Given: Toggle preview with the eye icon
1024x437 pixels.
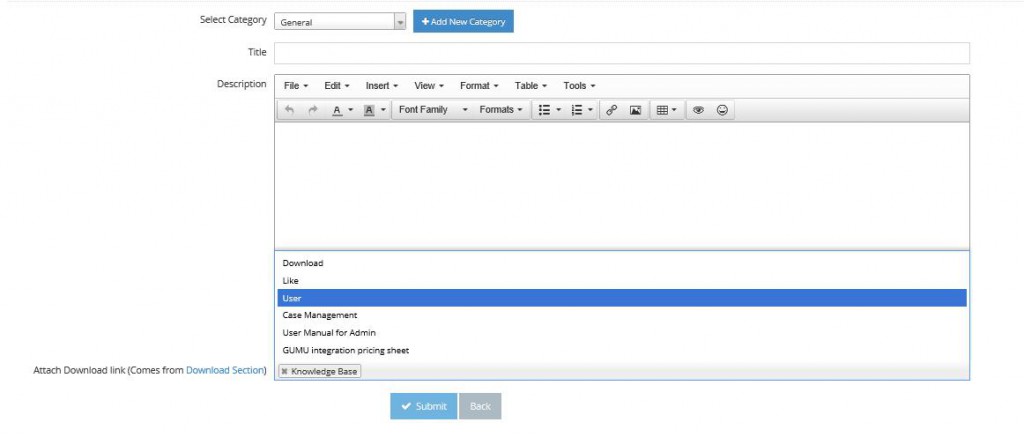Looking at the screenshot, I should click(699, 110).
